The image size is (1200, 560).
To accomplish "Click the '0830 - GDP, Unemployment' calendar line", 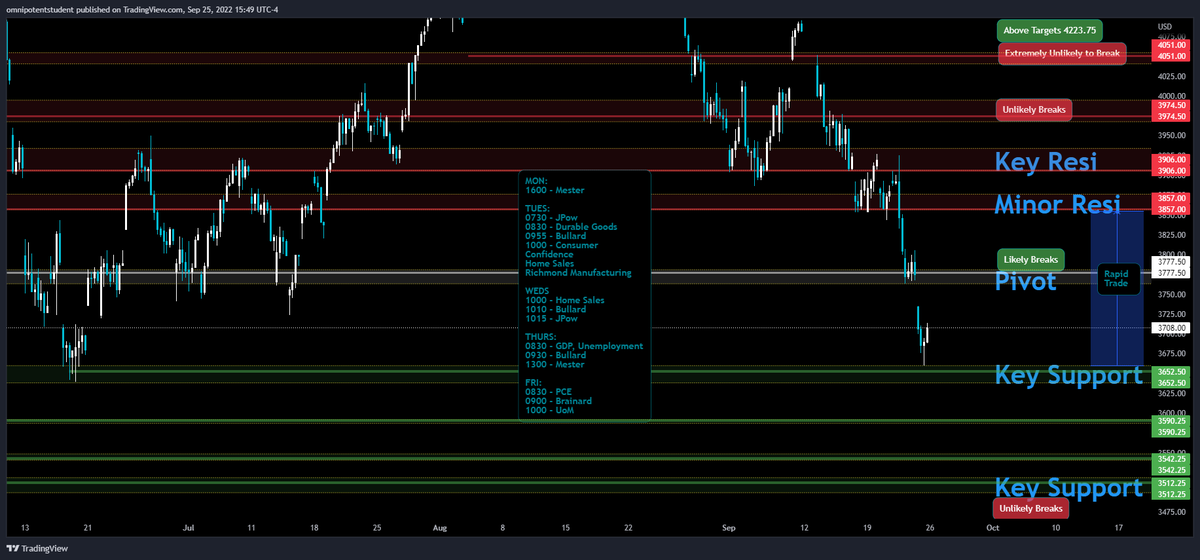I will pyautogui.click(x=584, y=345).
